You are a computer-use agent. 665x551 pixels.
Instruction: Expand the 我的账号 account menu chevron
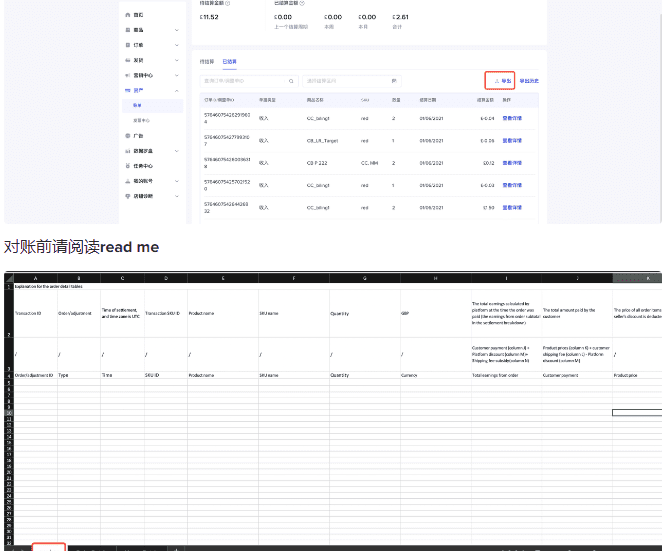point(177,181)
